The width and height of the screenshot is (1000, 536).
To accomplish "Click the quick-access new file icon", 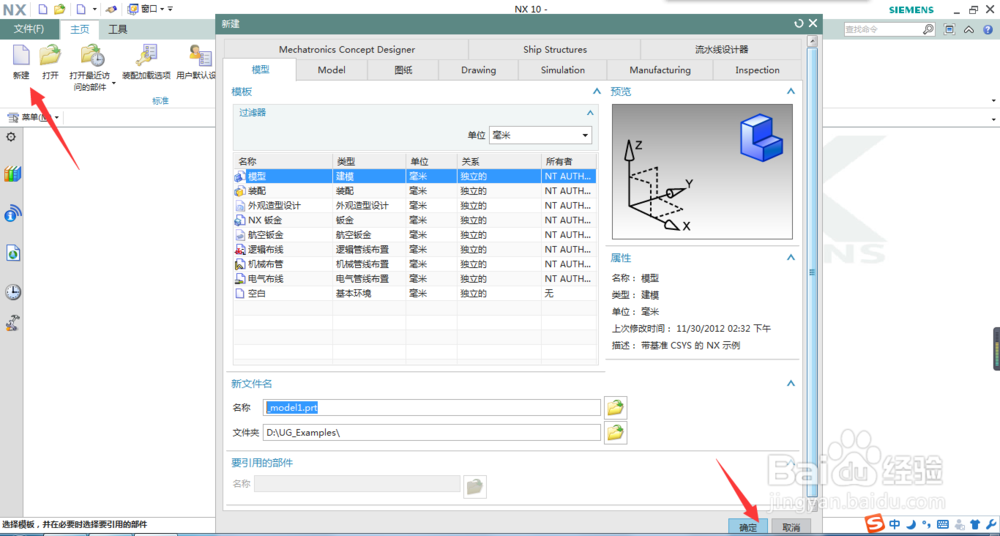I will [42, 9].
